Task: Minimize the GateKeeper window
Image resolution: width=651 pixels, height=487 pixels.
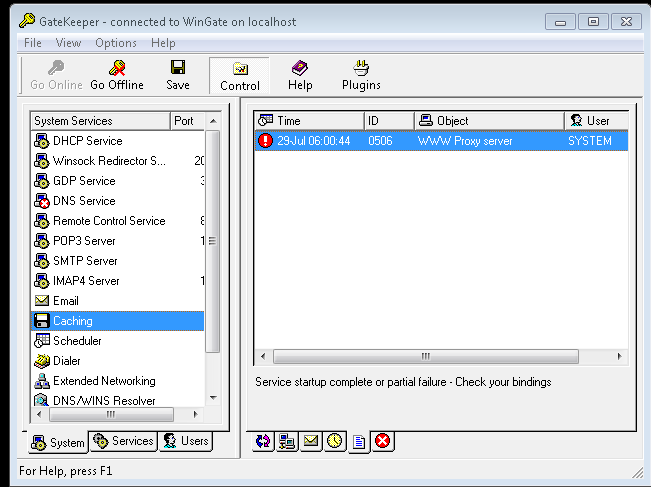Action: (x=560, y=22)
